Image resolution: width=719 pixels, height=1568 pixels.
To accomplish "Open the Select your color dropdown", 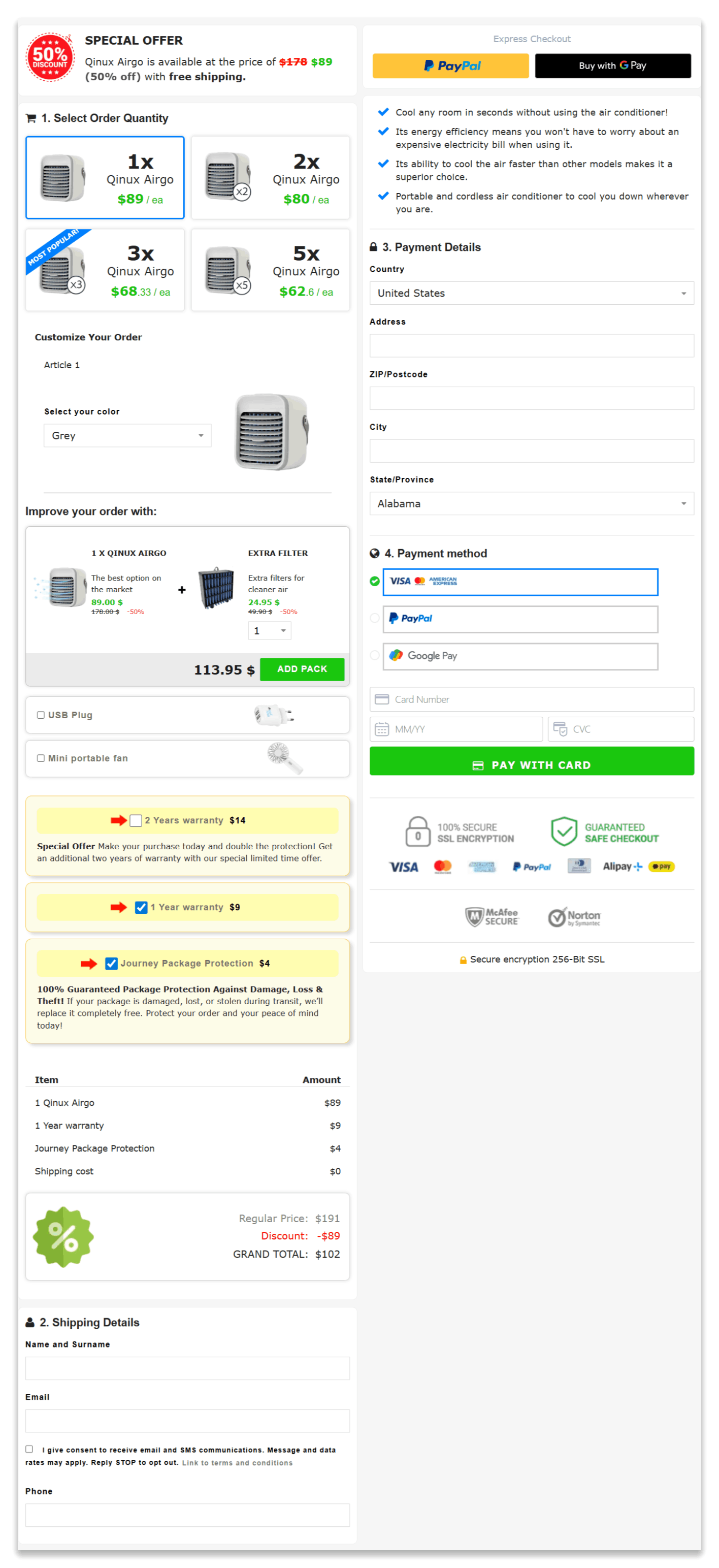I will pos(128,436).
